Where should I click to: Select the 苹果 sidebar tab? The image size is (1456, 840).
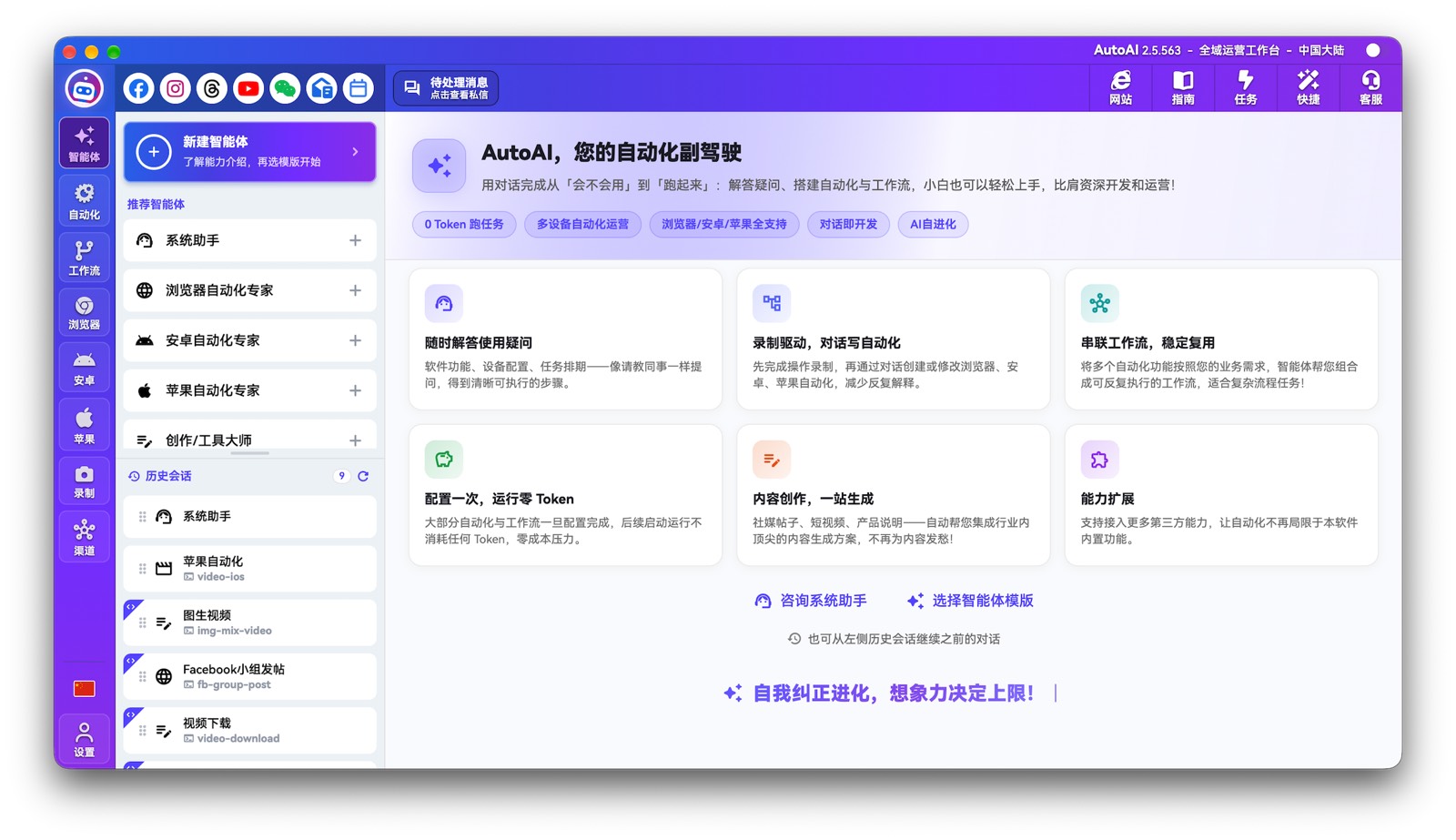[x=85, y=425]
